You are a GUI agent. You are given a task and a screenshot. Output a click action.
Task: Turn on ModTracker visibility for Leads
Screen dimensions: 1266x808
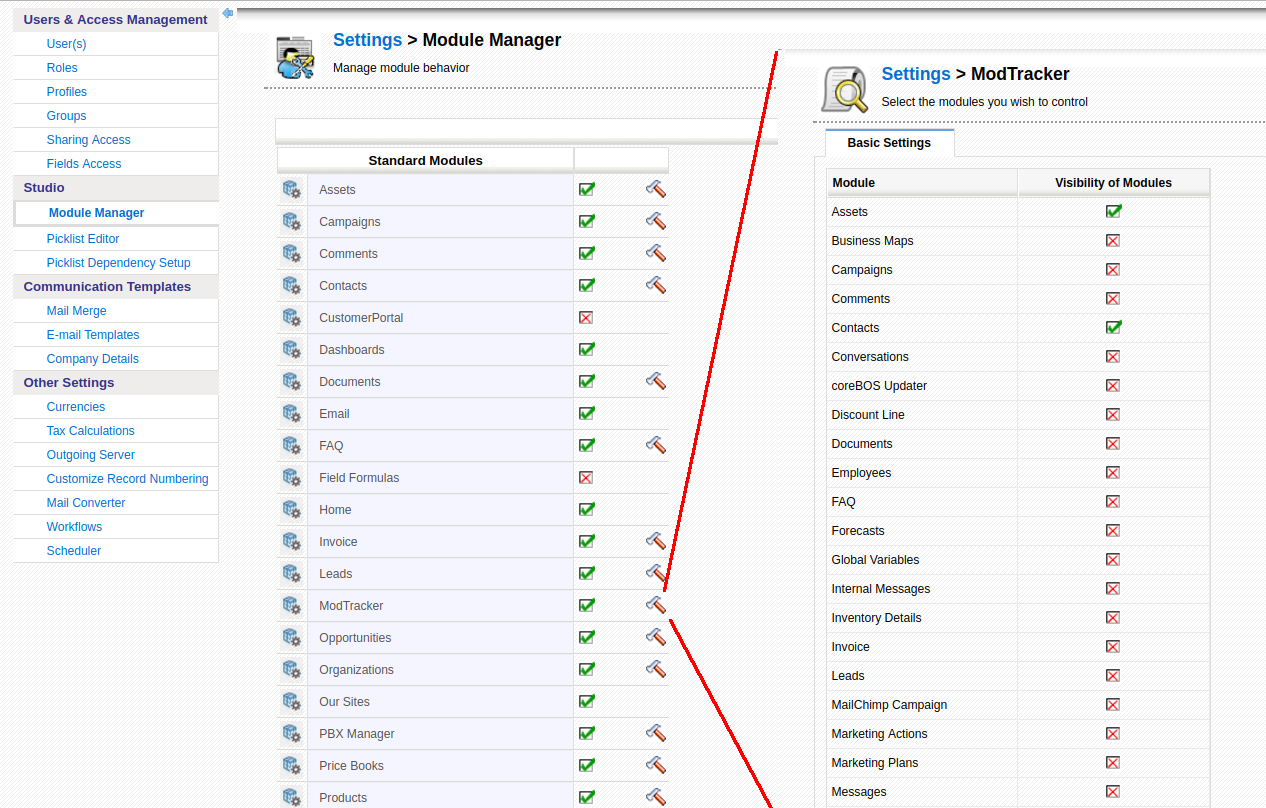pos(1112,675)
